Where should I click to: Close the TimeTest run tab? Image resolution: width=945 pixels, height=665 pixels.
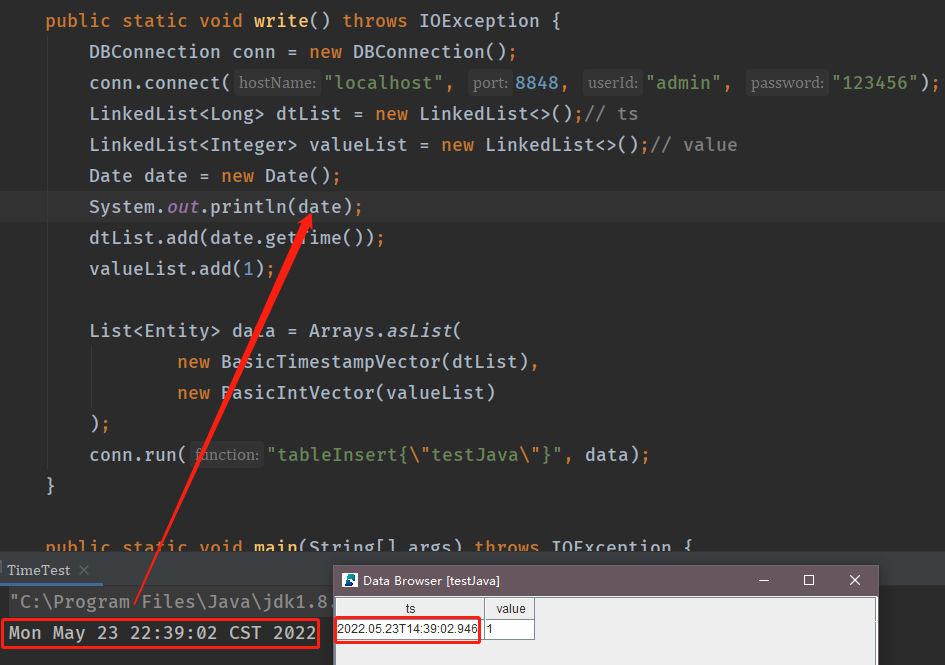point(85,570)
